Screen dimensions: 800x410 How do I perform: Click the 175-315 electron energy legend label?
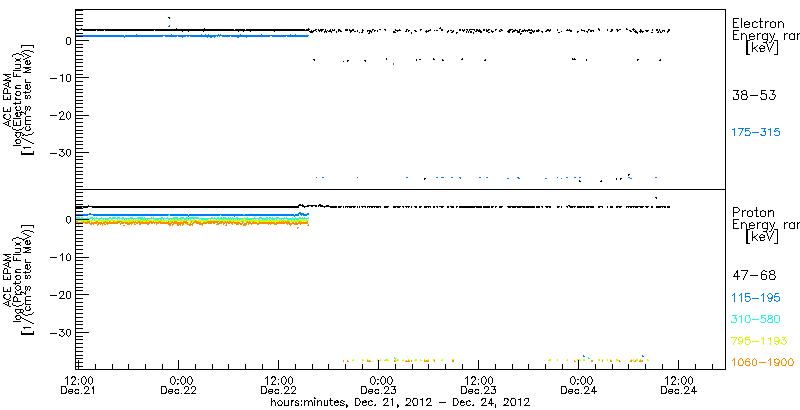(756, 133)
